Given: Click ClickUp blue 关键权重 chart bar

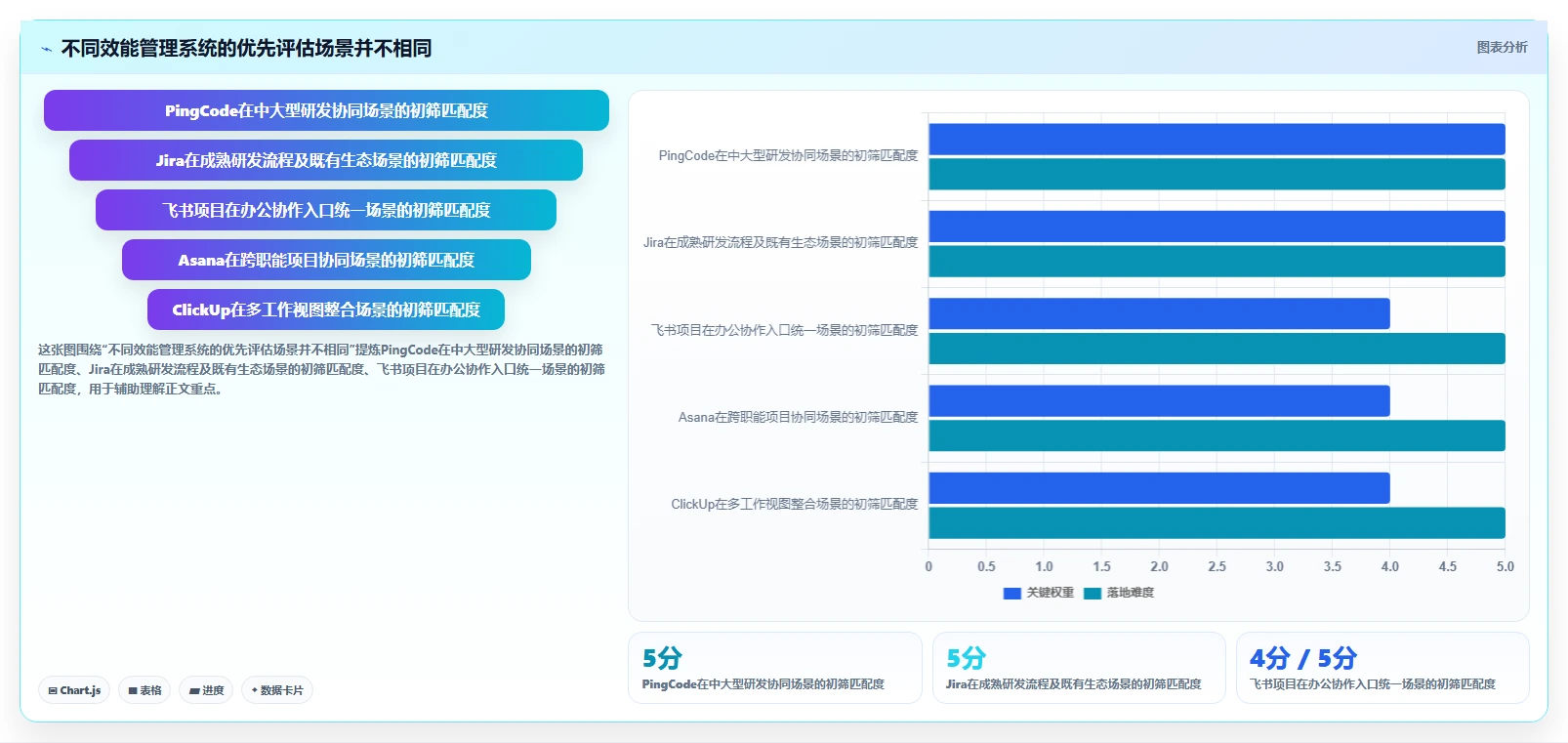Looking at the screenshot, I should [x=1159, y=488].
